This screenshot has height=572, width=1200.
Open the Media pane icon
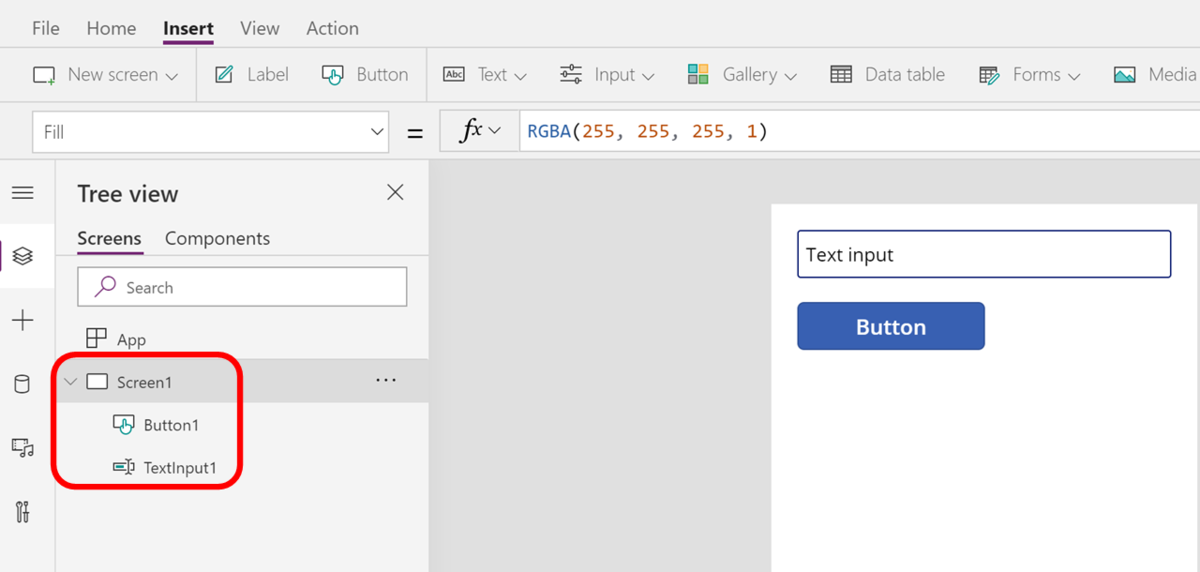click(x=22, y=447)
